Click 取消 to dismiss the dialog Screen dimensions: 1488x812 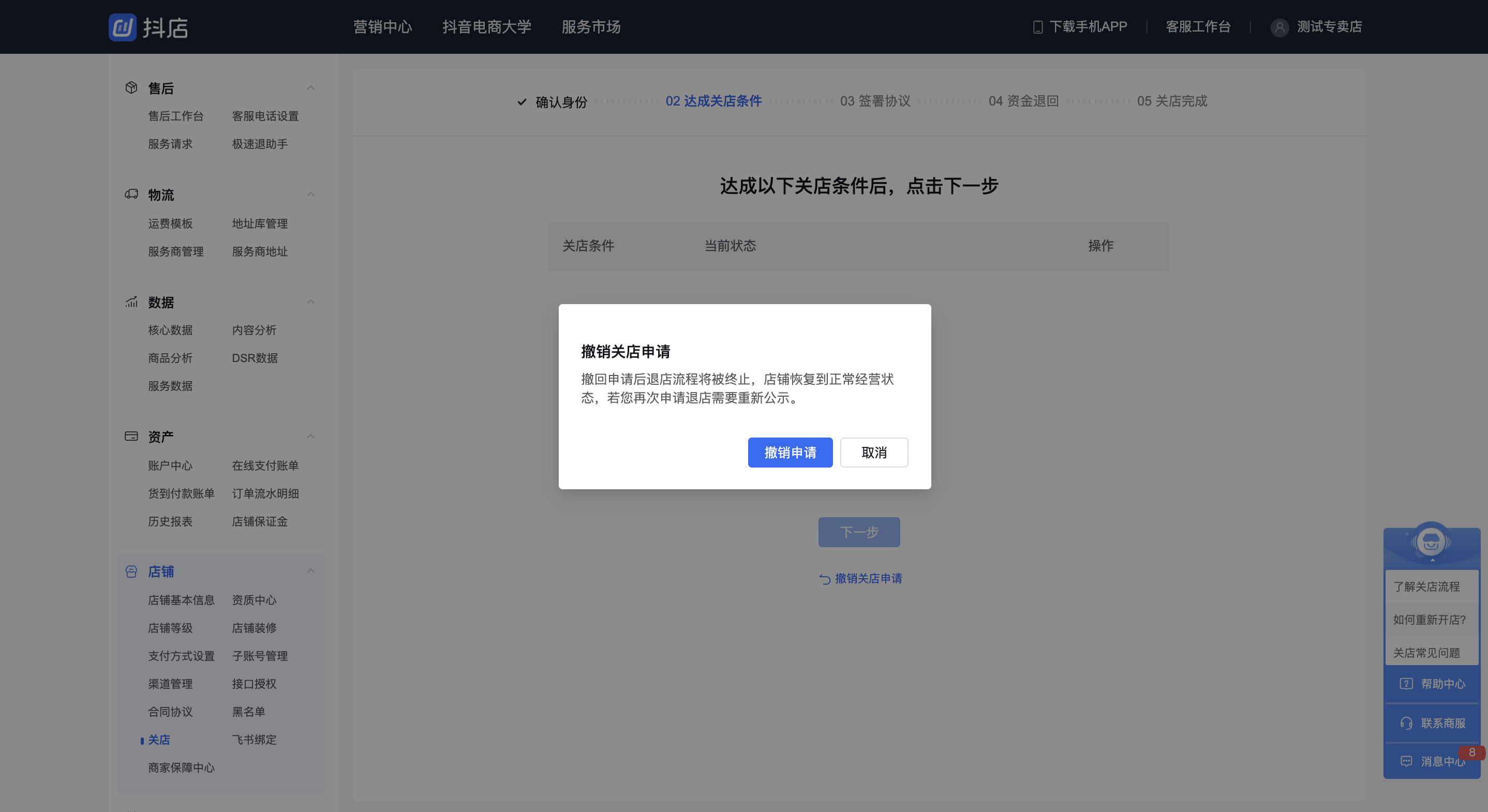tap(874, 452)
